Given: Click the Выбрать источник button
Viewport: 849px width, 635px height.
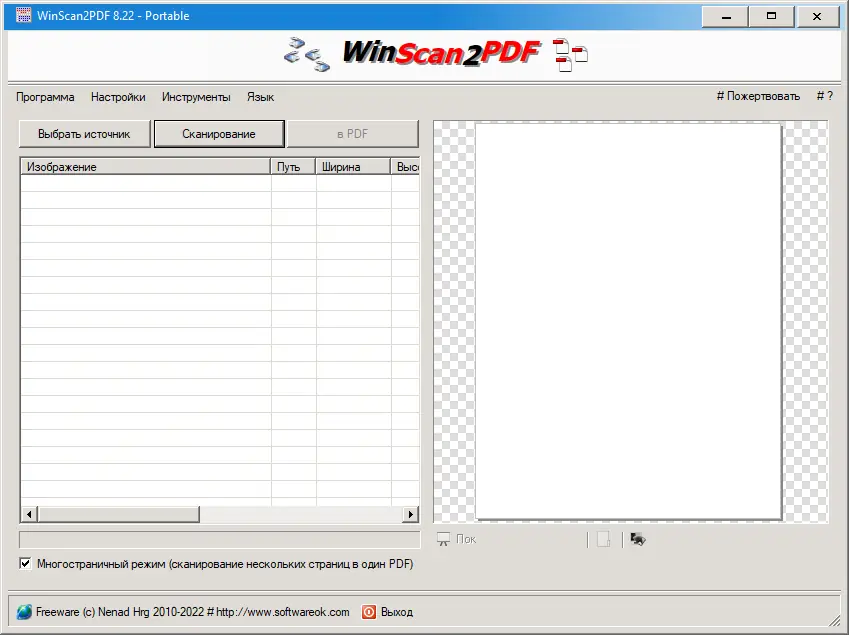Looking at the screenshot, I should point(84,134).
